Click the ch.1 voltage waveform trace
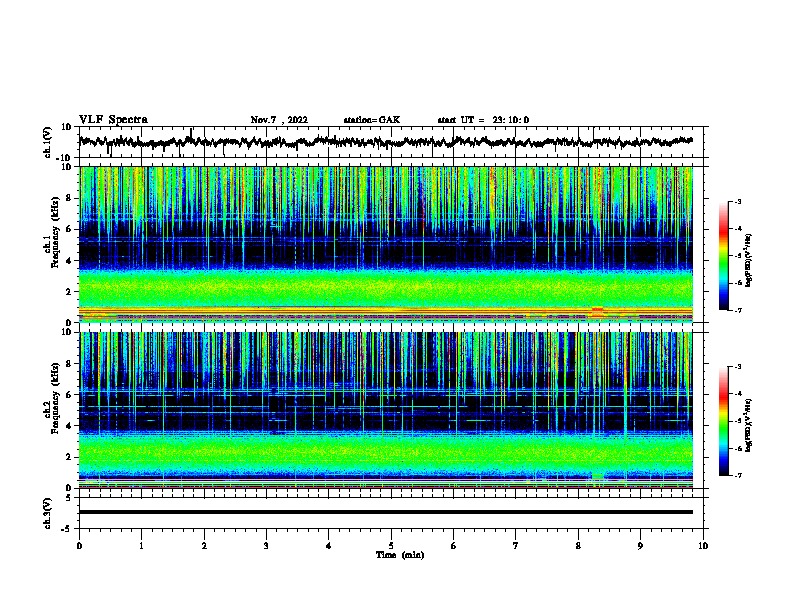The image size is (792, 612). click(385, 142)
